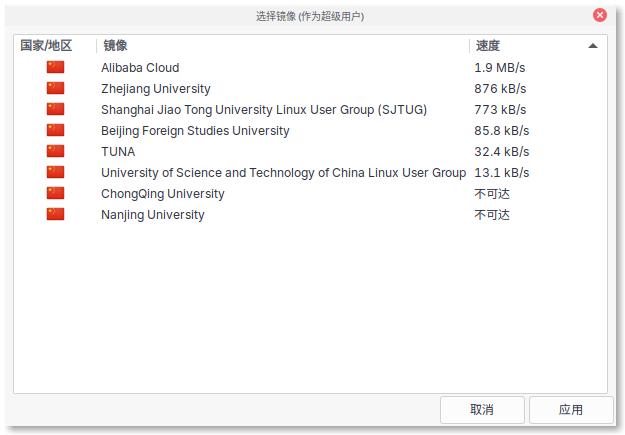Click the flag icon in the TUNA row

pos(55,151)
